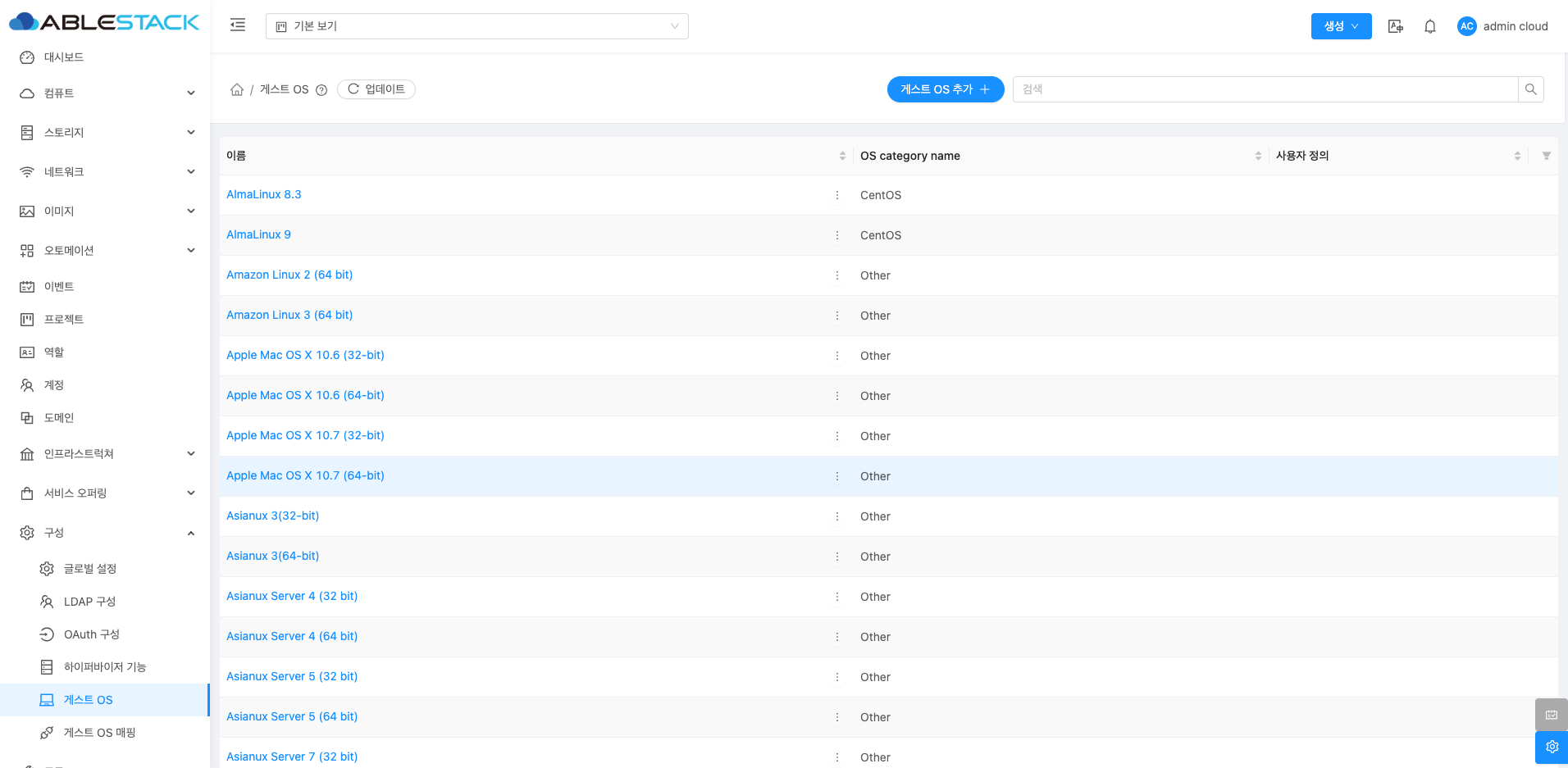This screenshot has height=768, width=1568.
Task: Click the 게스트 OS breadcrumb text
Action: [x=285, y=89]
